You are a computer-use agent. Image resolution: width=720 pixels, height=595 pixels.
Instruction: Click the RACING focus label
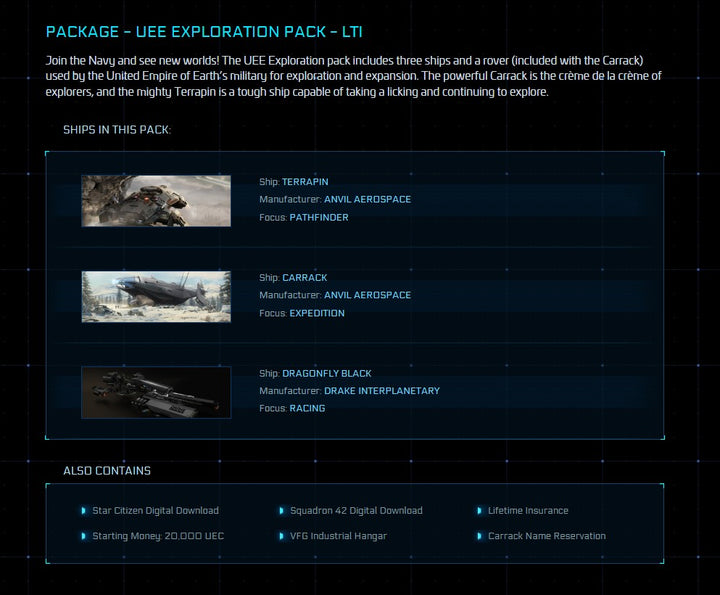coord(307,408)
